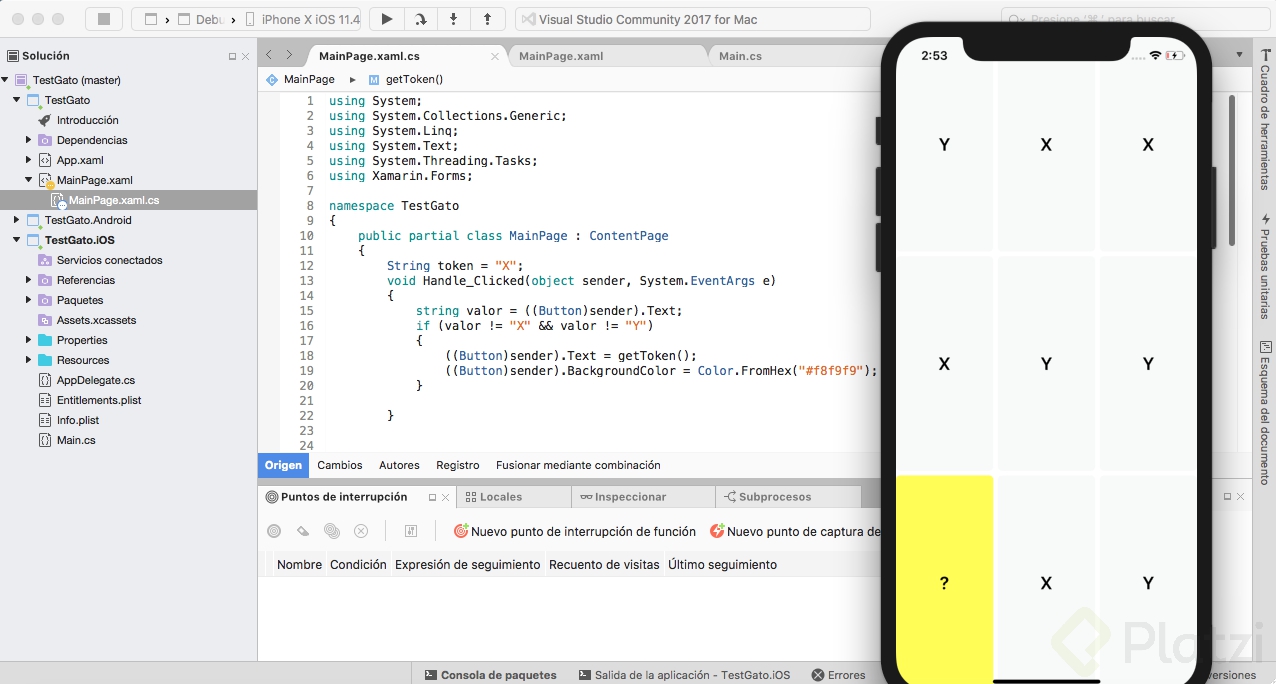This screenshot has width=1276, height=684.
Task: Switch to the Locales panel tab
Action: click(514, 497)
